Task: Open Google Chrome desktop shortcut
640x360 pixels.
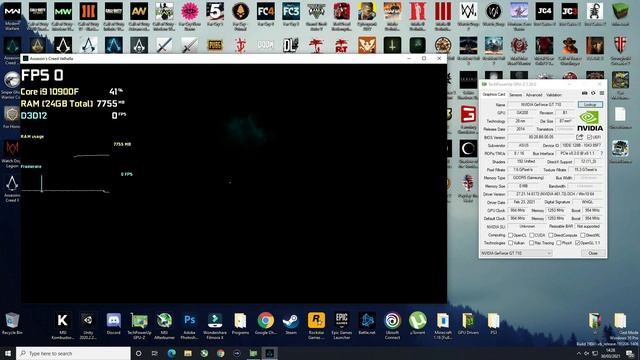Action: [265, 321]
